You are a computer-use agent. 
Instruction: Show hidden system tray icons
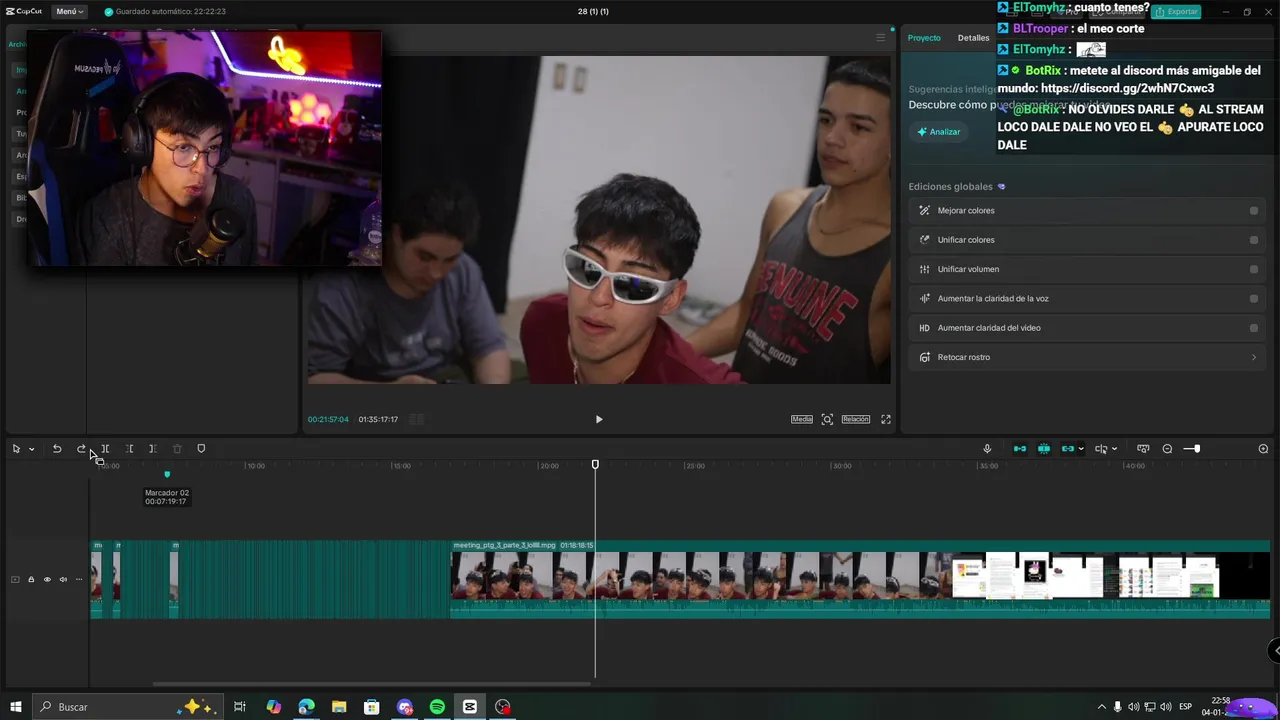point(1101,707)
